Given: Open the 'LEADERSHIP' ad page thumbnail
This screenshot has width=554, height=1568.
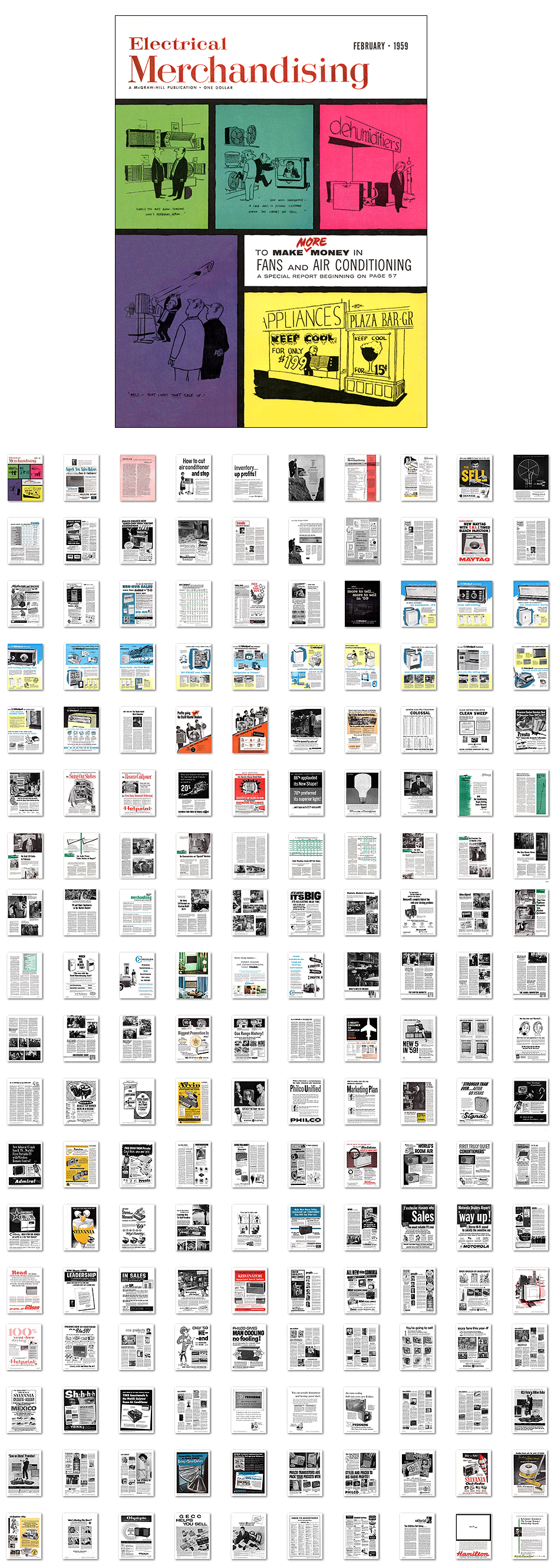Looking at the screenshot, I should 81,1291.
